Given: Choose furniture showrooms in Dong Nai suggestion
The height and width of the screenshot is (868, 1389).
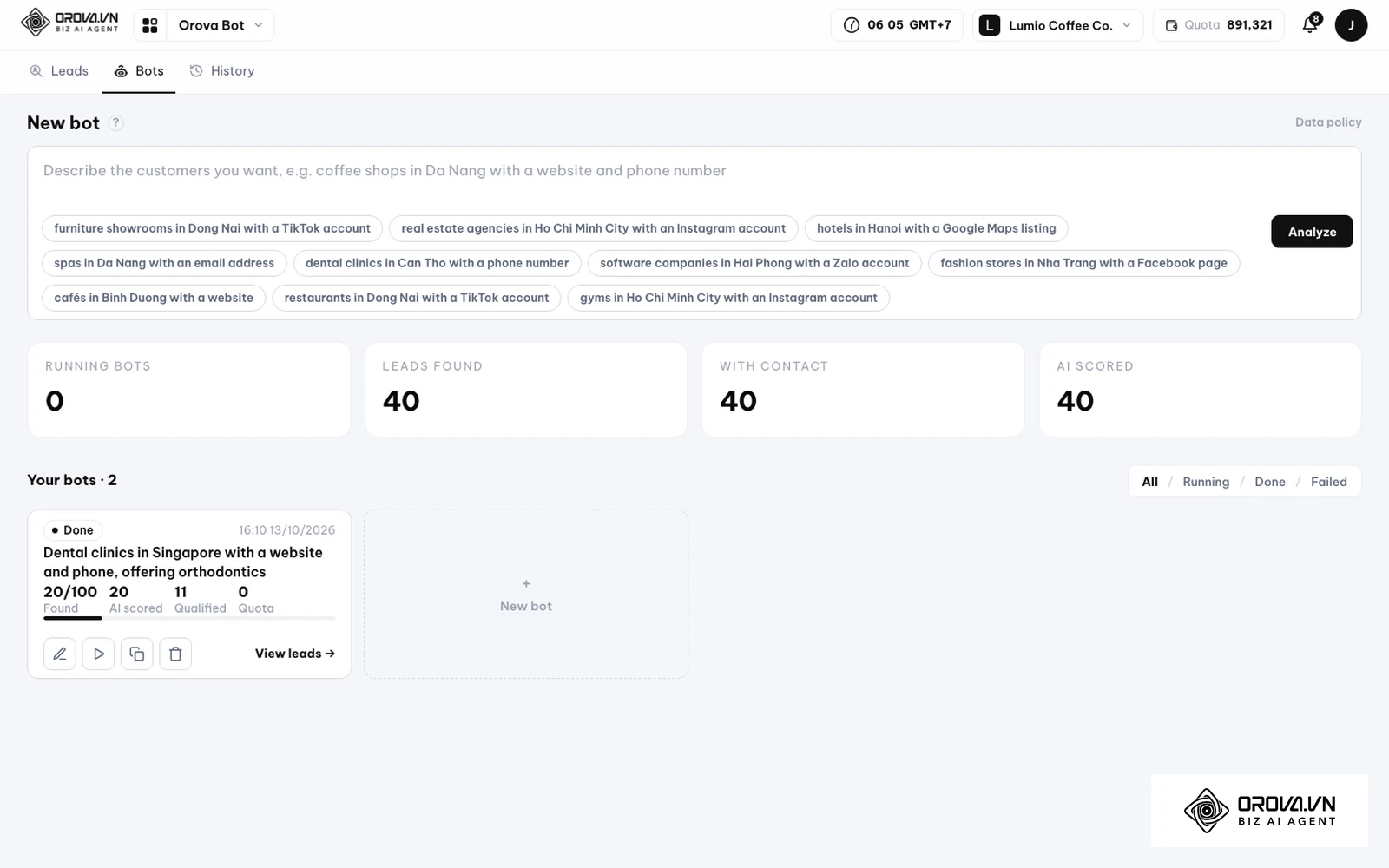Looking at the screenshot, I should (x=212, y=228).
